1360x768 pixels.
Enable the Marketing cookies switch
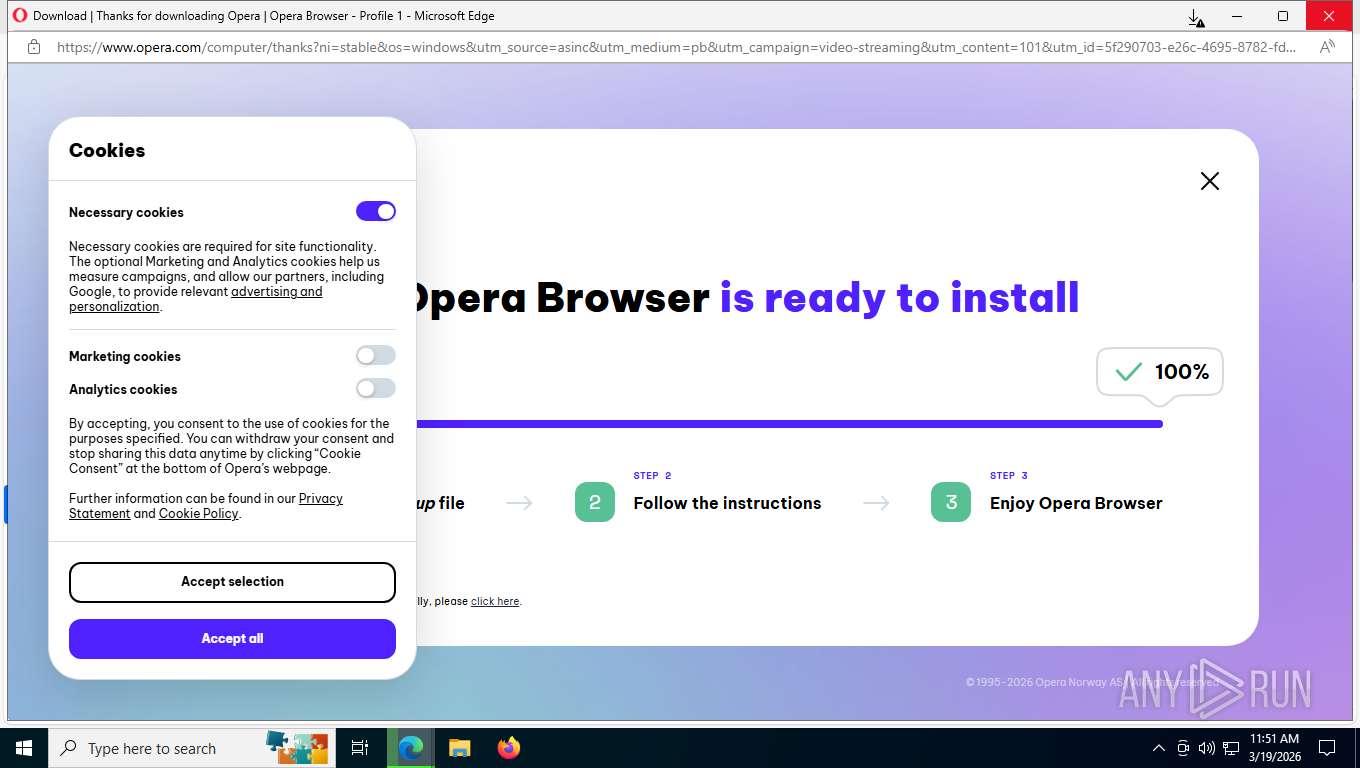coord(376,355)
